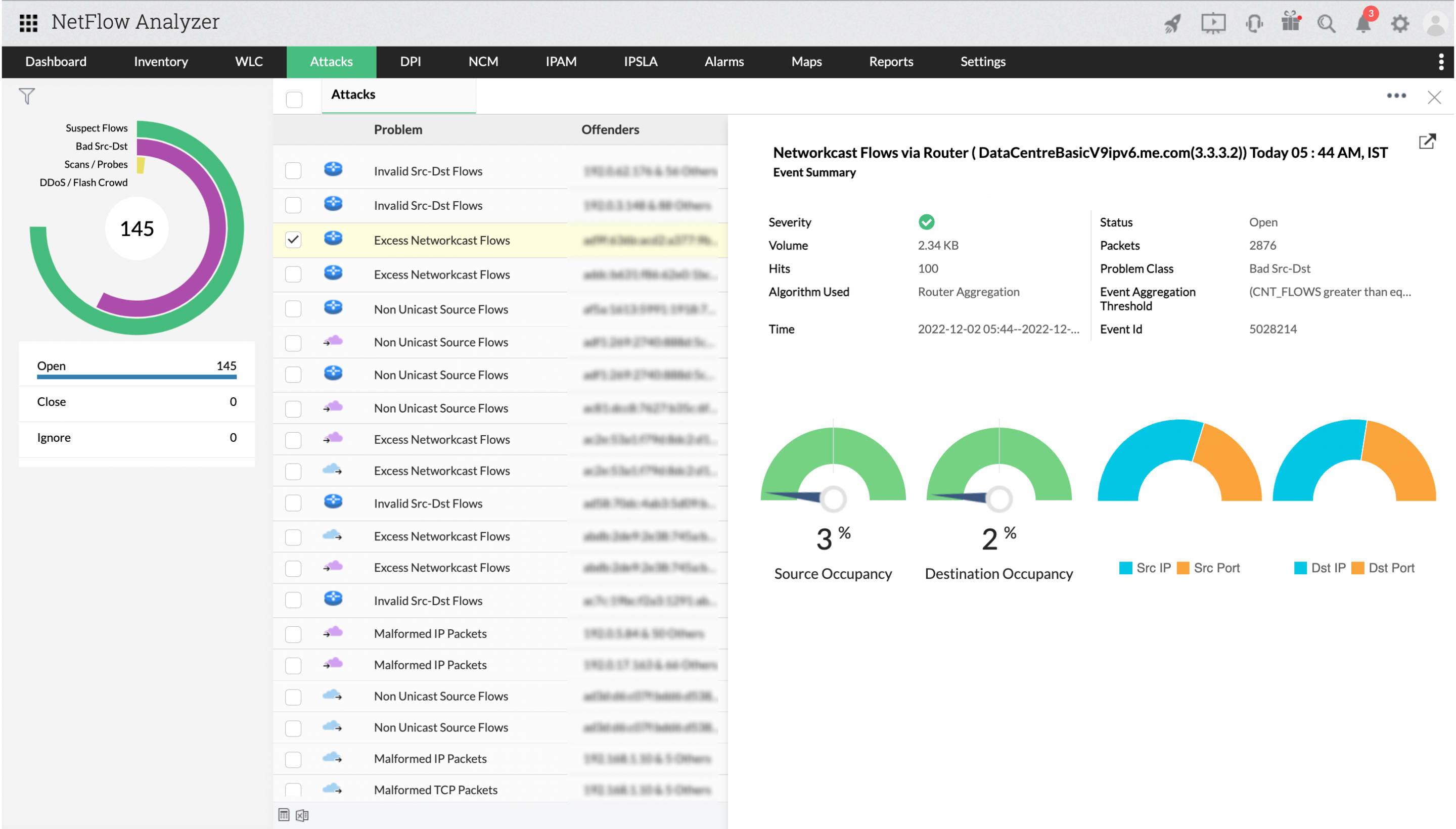Open the headset support icon
Screen dimensions: 1456x829
1253,24
